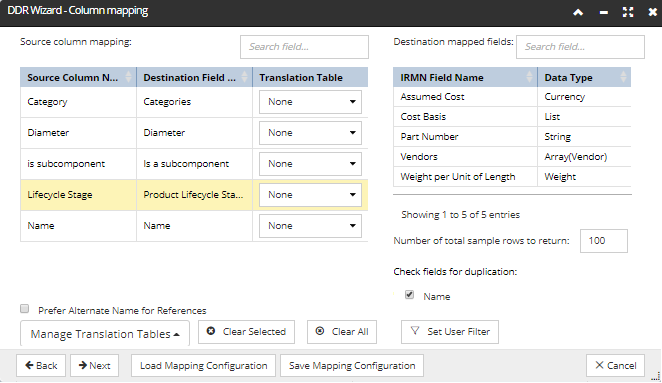Select the Diameter source column row
Viewport: 662px width, 383px height.
coord(194,133)
